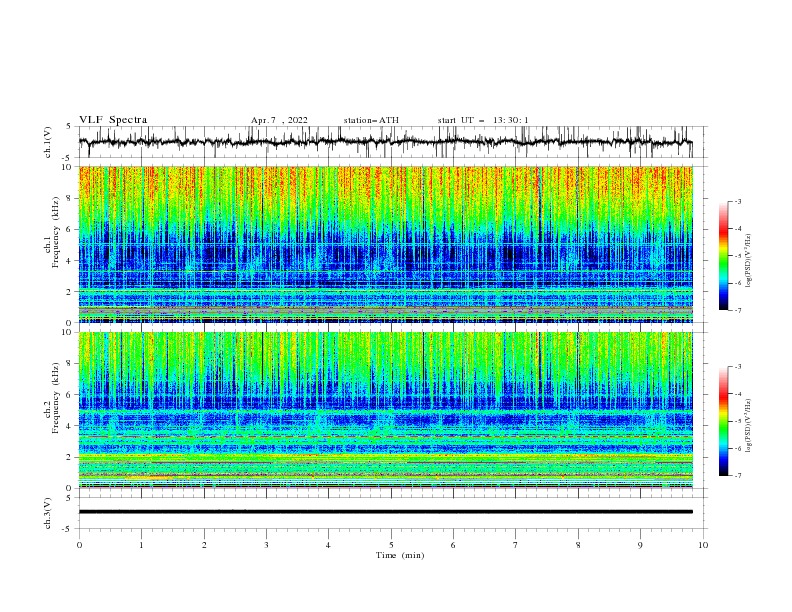This screenshot has height=612, width=792.
Task: Click the "Time (min)" axis title
Action: 400,555
